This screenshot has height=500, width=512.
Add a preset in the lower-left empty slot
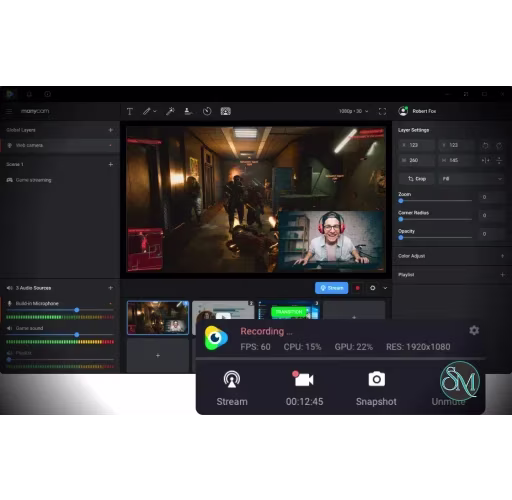(158, 355)
